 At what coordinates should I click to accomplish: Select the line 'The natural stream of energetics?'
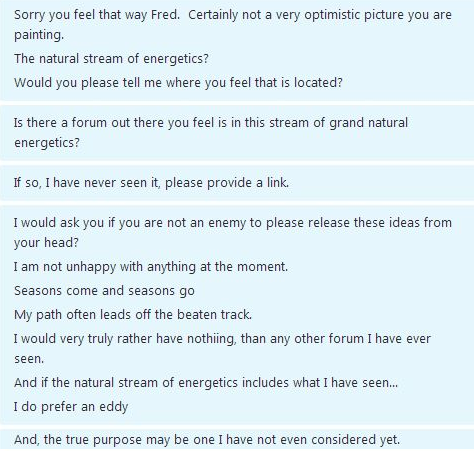111,59
